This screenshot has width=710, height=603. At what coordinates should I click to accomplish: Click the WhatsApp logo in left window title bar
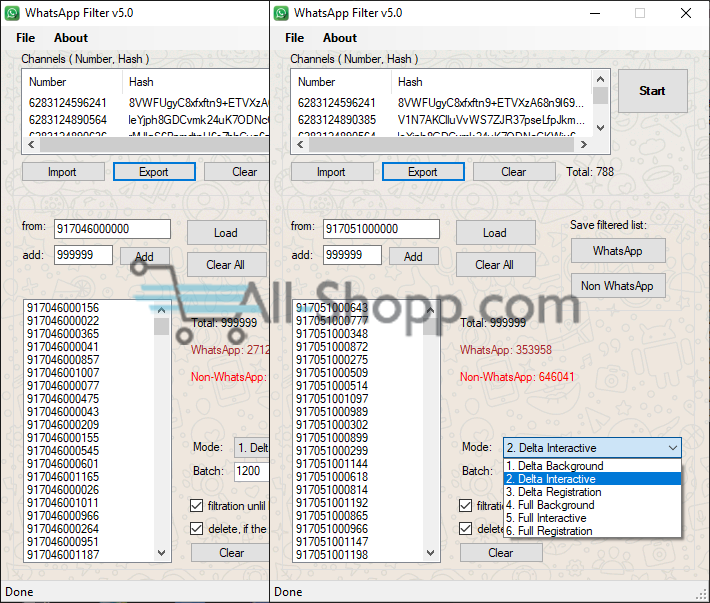[x=11, y=14]
